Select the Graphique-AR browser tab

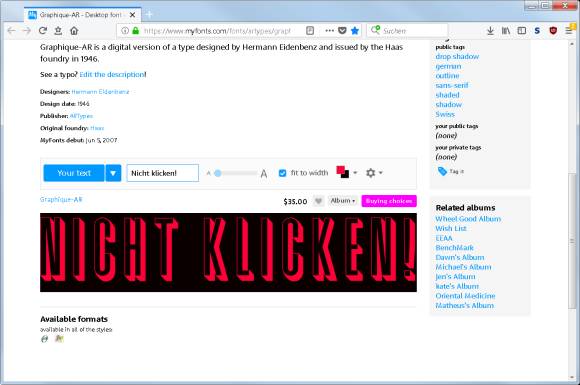(82, 15)
